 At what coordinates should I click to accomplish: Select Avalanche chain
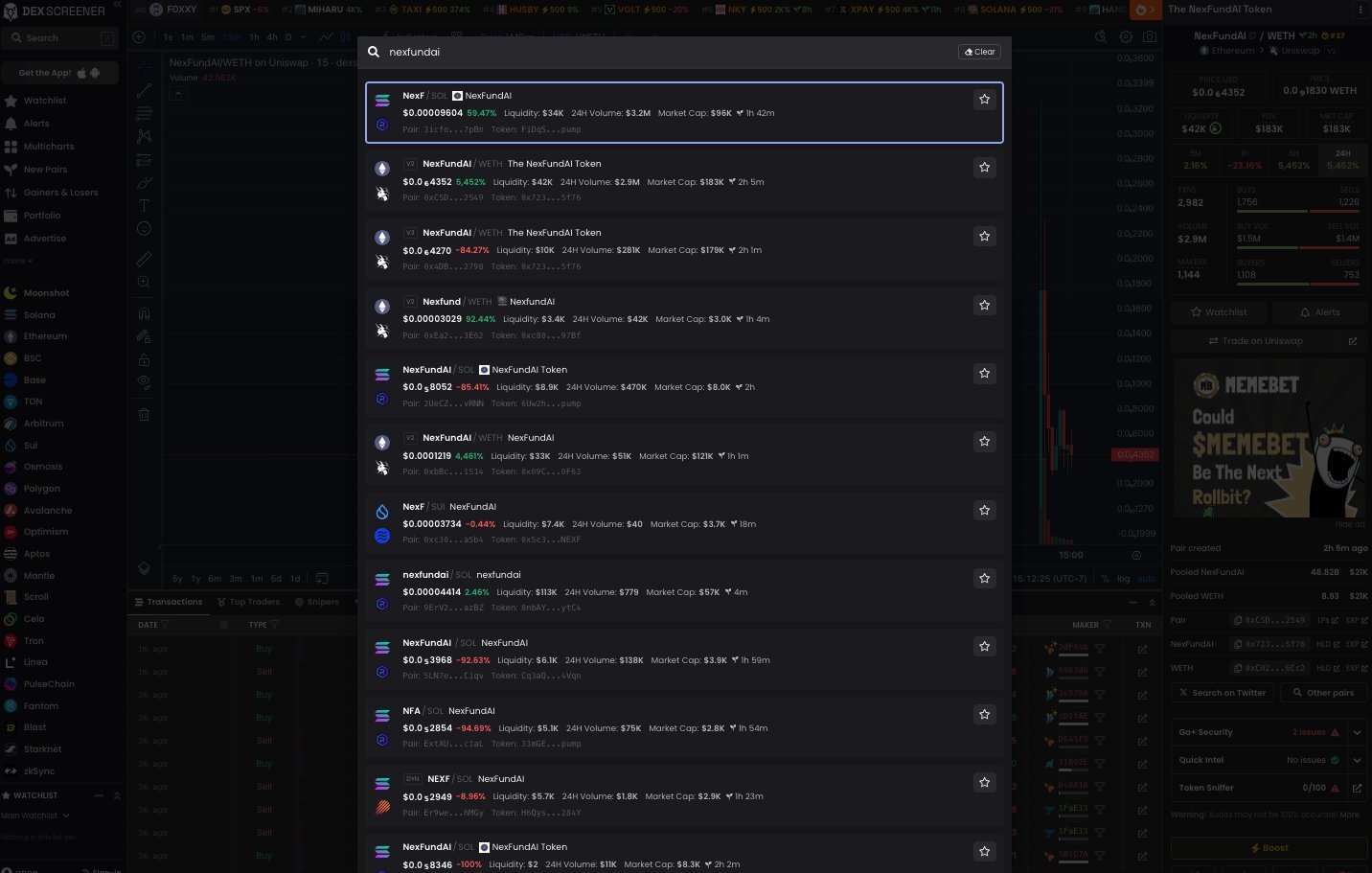48,511
